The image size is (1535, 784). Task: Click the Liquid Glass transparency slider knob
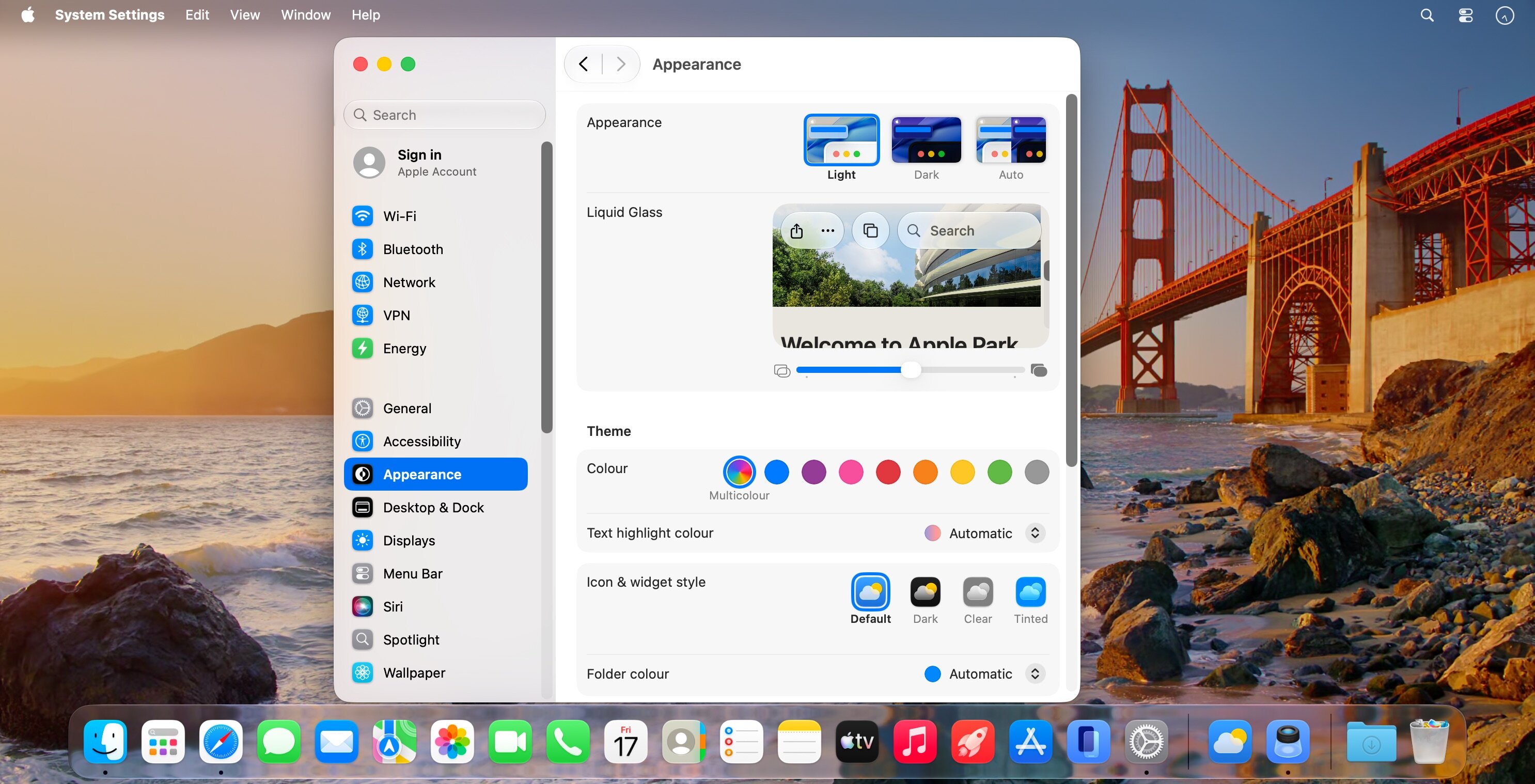[911, 370]
